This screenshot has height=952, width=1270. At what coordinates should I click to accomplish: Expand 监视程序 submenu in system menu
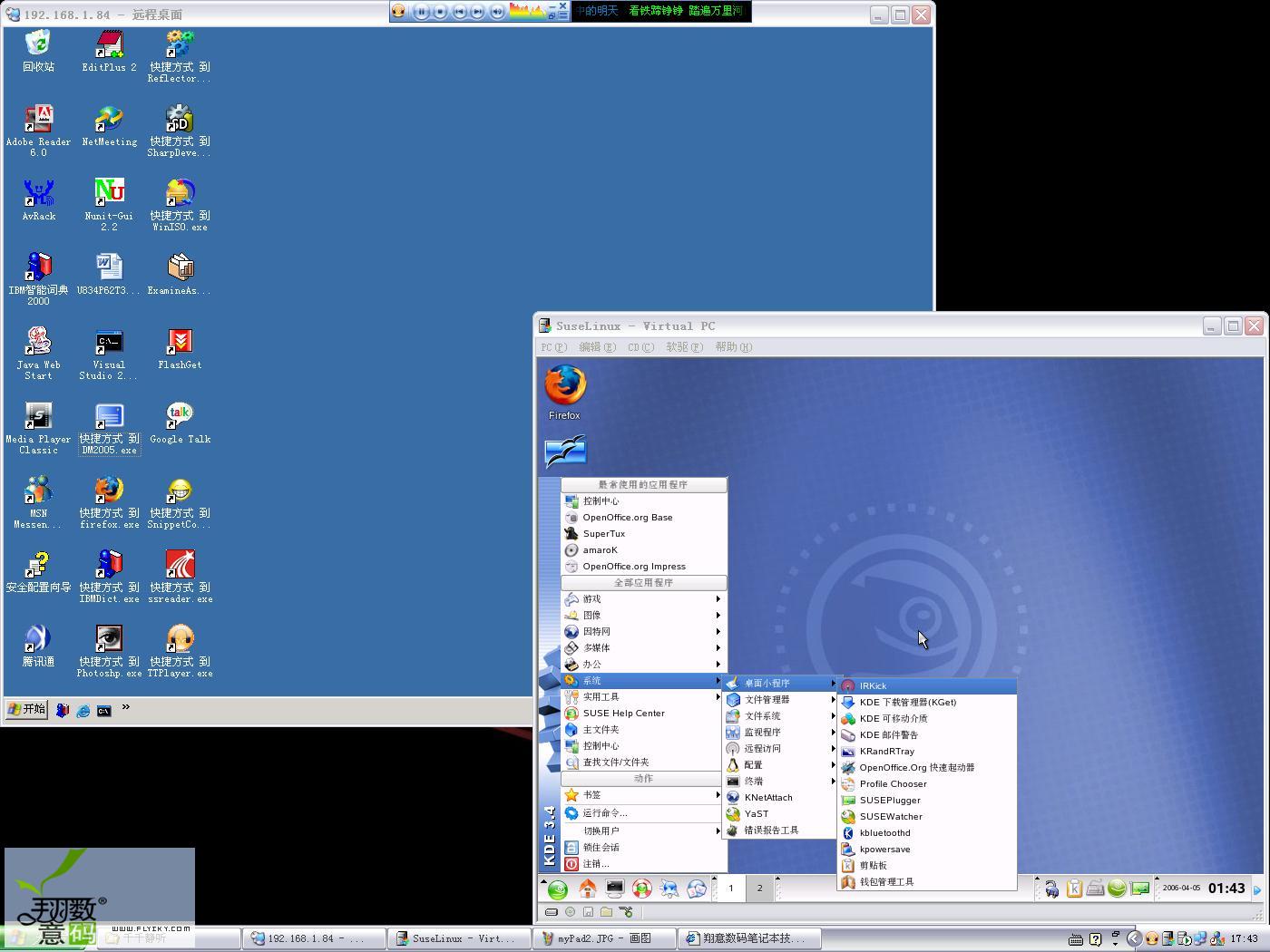point(780,733)
